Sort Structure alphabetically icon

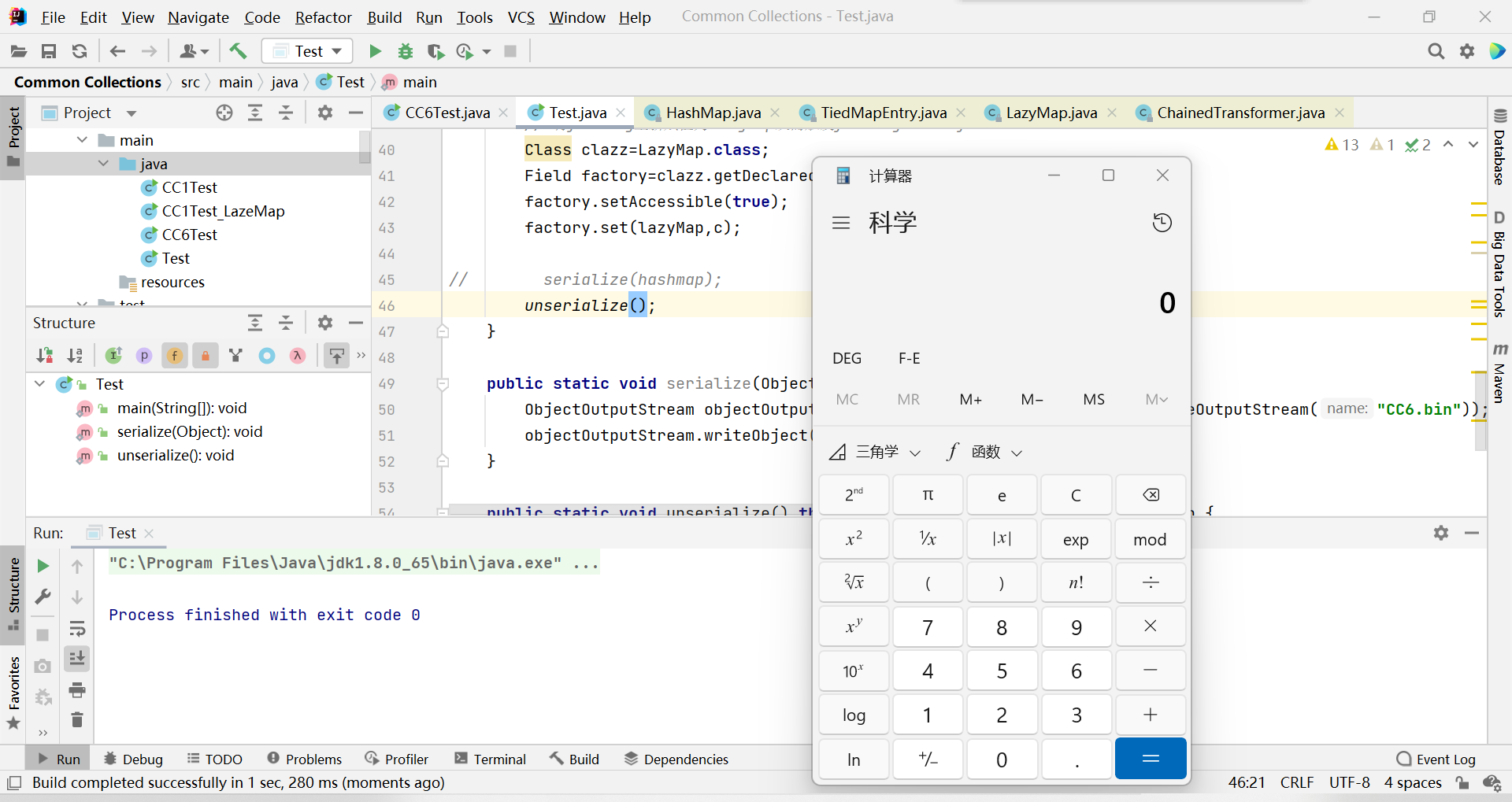(x=75, y=356)
